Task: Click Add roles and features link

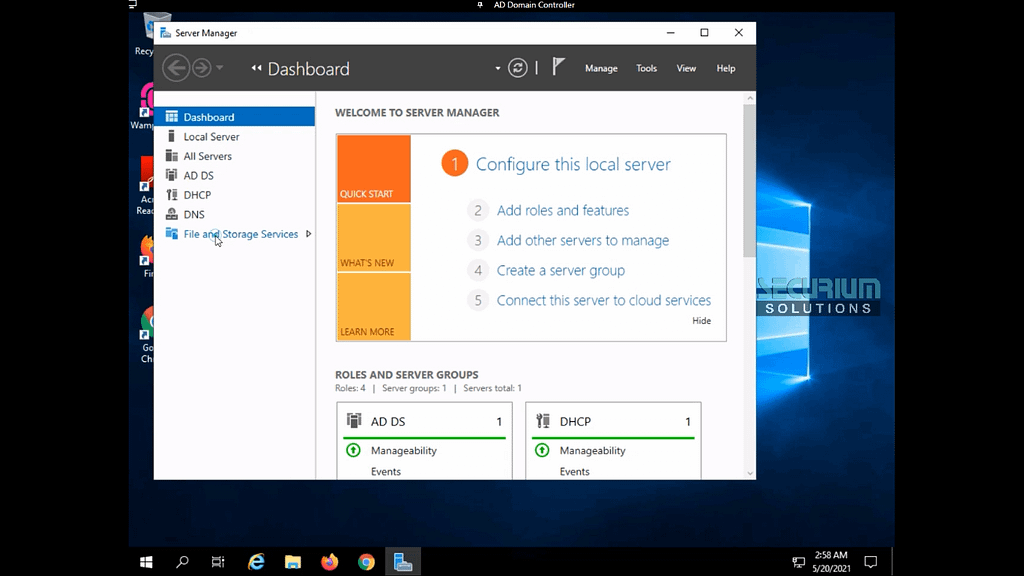Action: pyautogui.click(x=562, y=210)
